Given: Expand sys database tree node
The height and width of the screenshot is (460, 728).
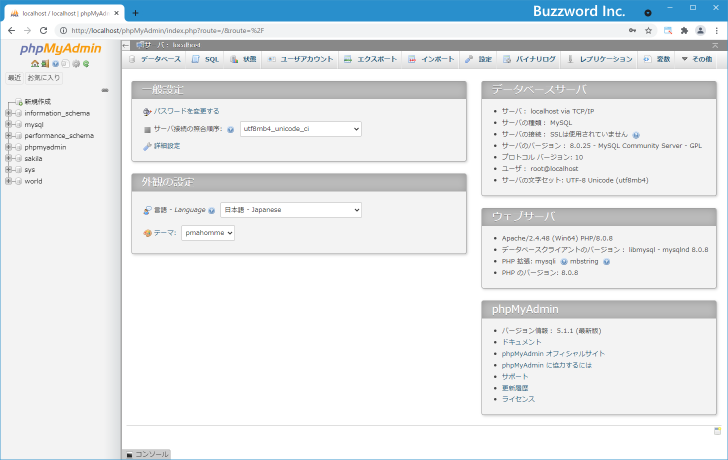Looking at the screenshot, I should point(8,169).
